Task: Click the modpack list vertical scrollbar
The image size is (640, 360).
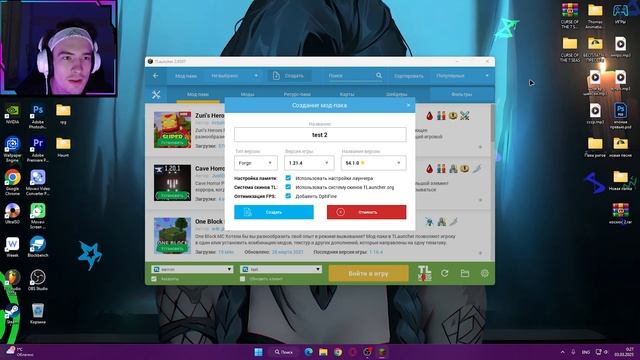Action: (x=493, y=122)
